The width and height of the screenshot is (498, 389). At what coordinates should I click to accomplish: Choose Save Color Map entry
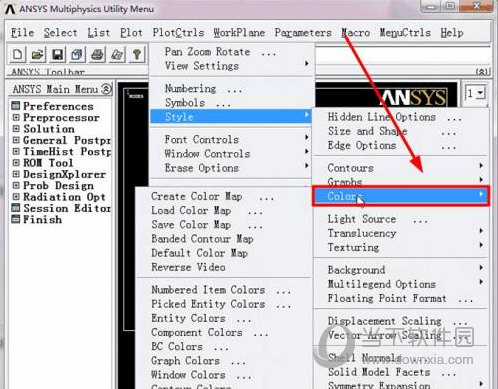pos(223,225)
